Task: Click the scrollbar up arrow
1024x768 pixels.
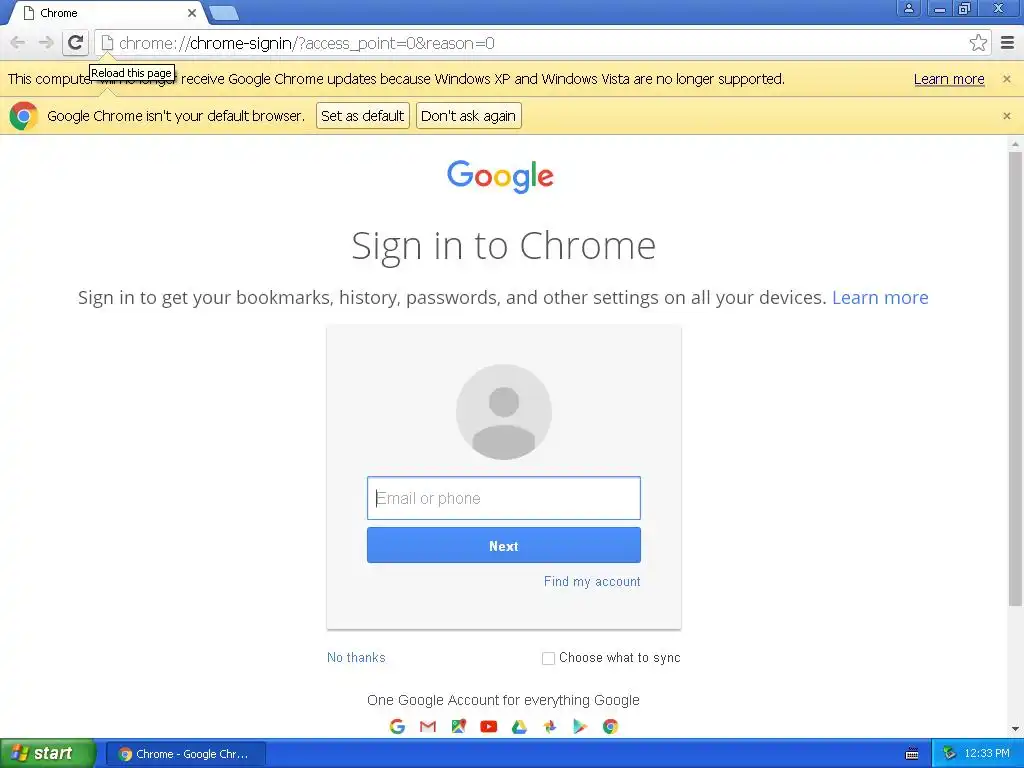Action: point(1015,143)
